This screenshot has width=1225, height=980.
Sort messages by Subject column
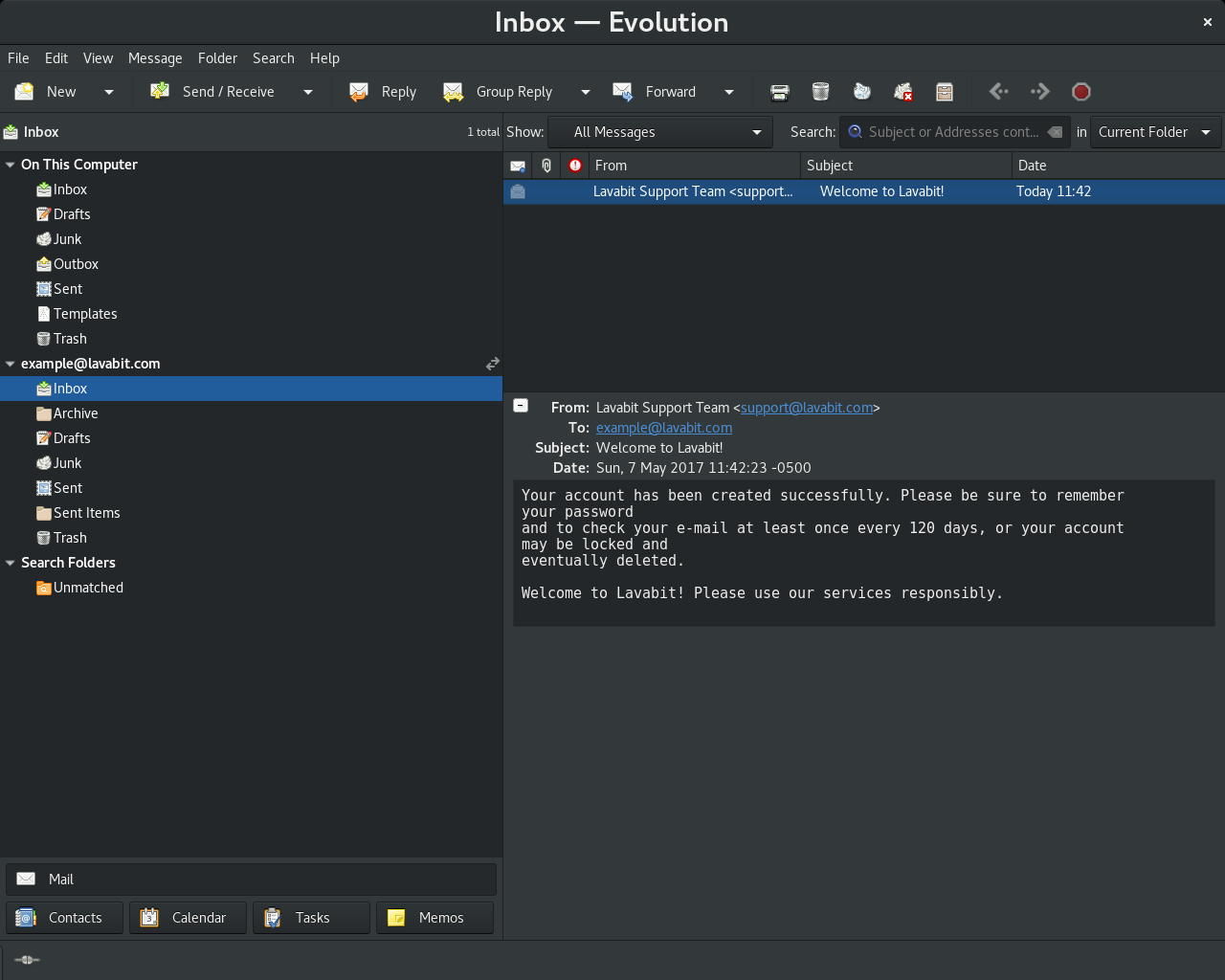[906, 166]
